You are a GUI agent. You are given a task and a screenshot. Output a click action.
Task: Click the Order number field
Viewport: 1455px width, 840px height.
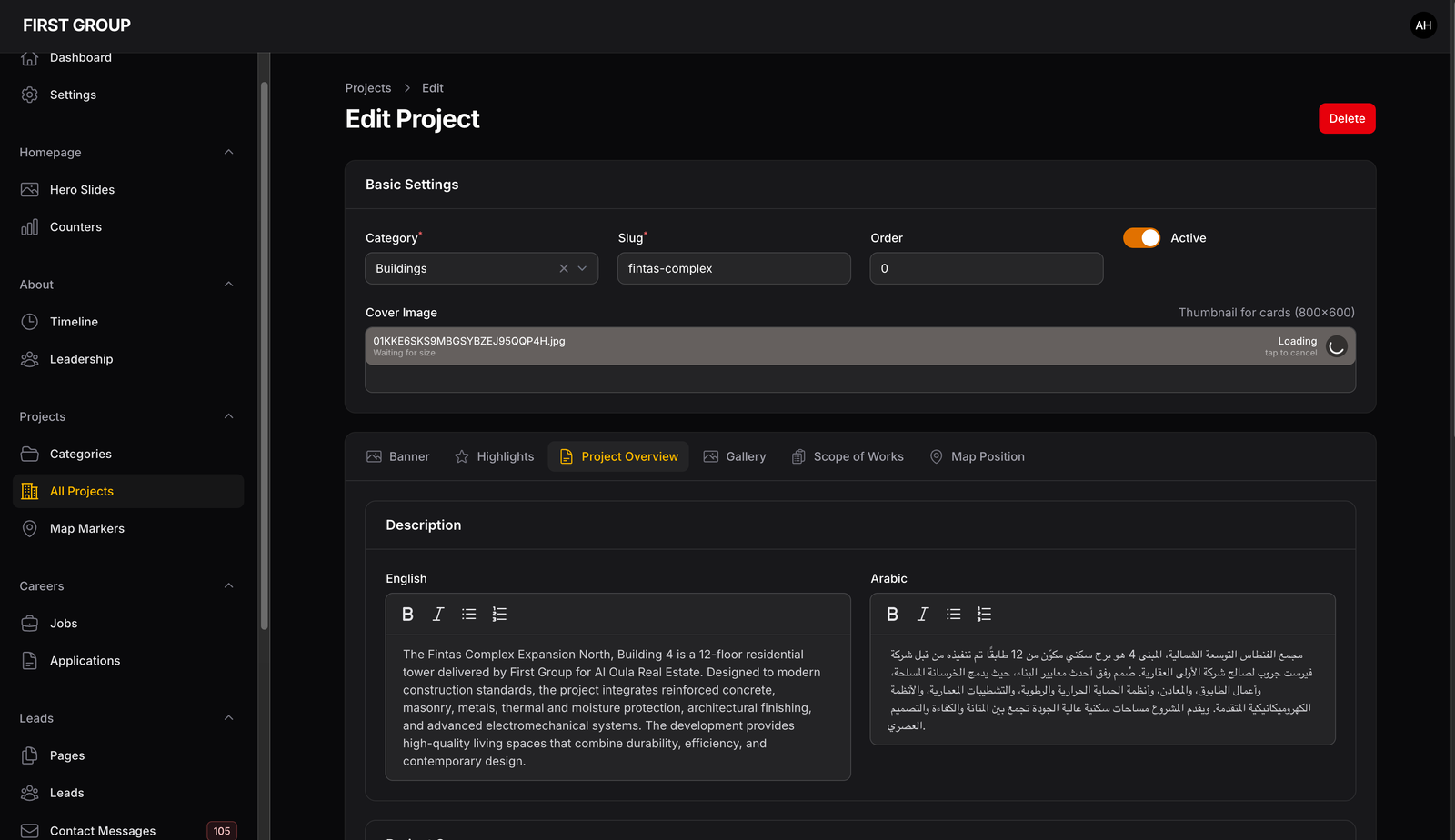click(x=987, y=268)
